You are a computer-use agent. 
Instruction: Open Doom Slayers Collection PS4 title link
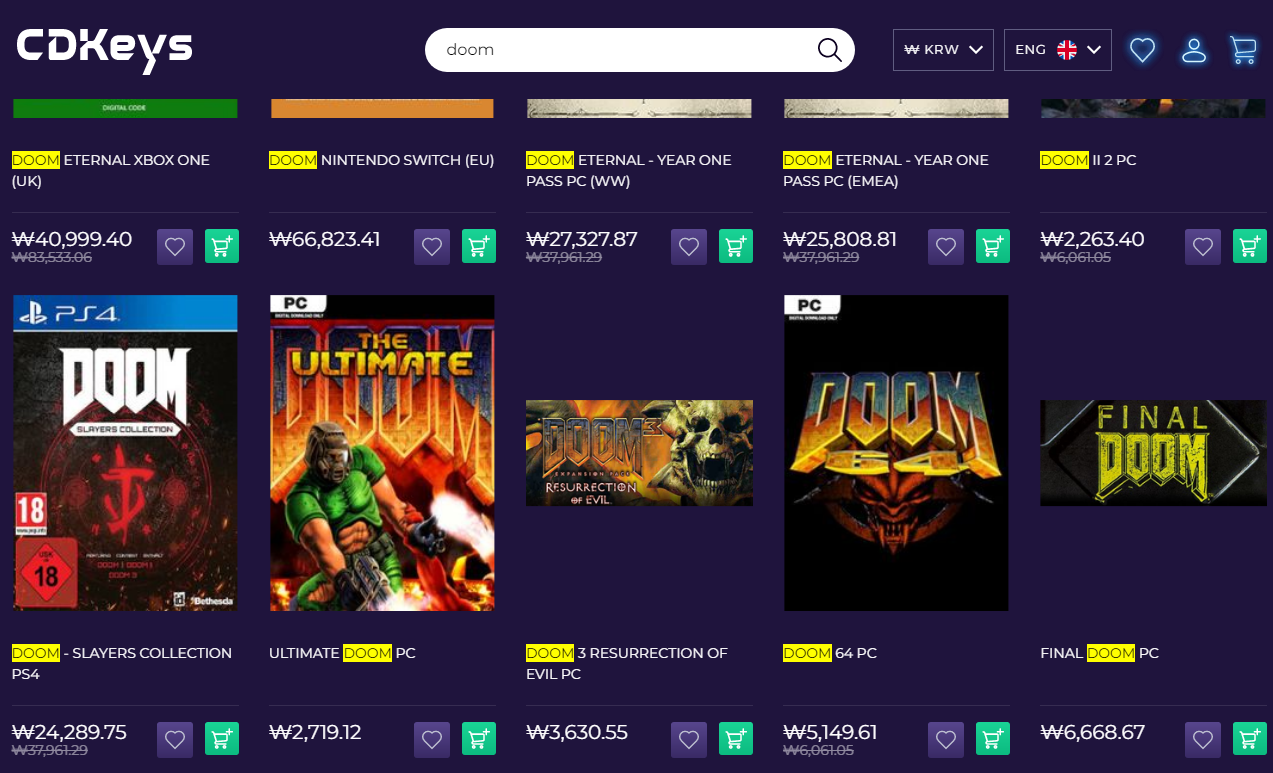(x=122, y=664)
